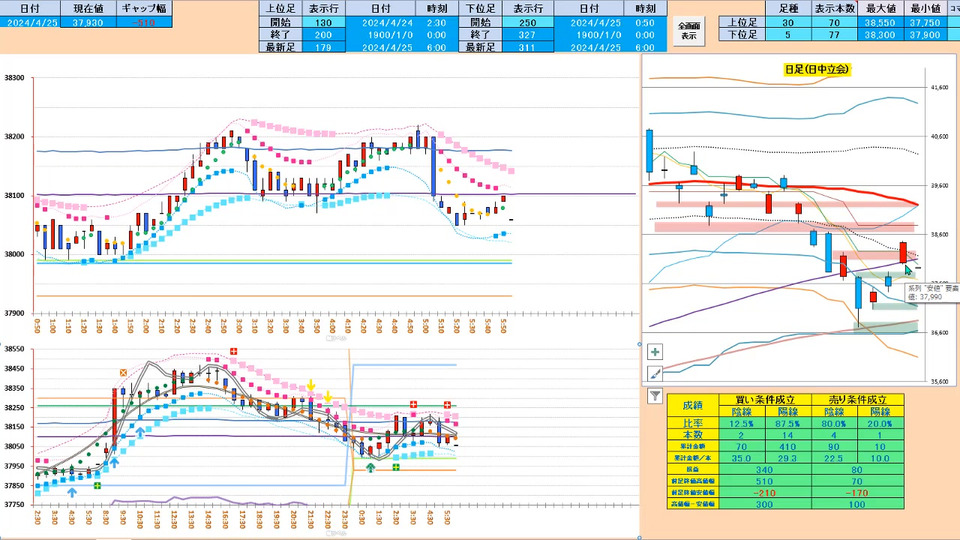Open the Chart Styles paintbrush icon
Screen dimensions: 960x540
point(655,373)
